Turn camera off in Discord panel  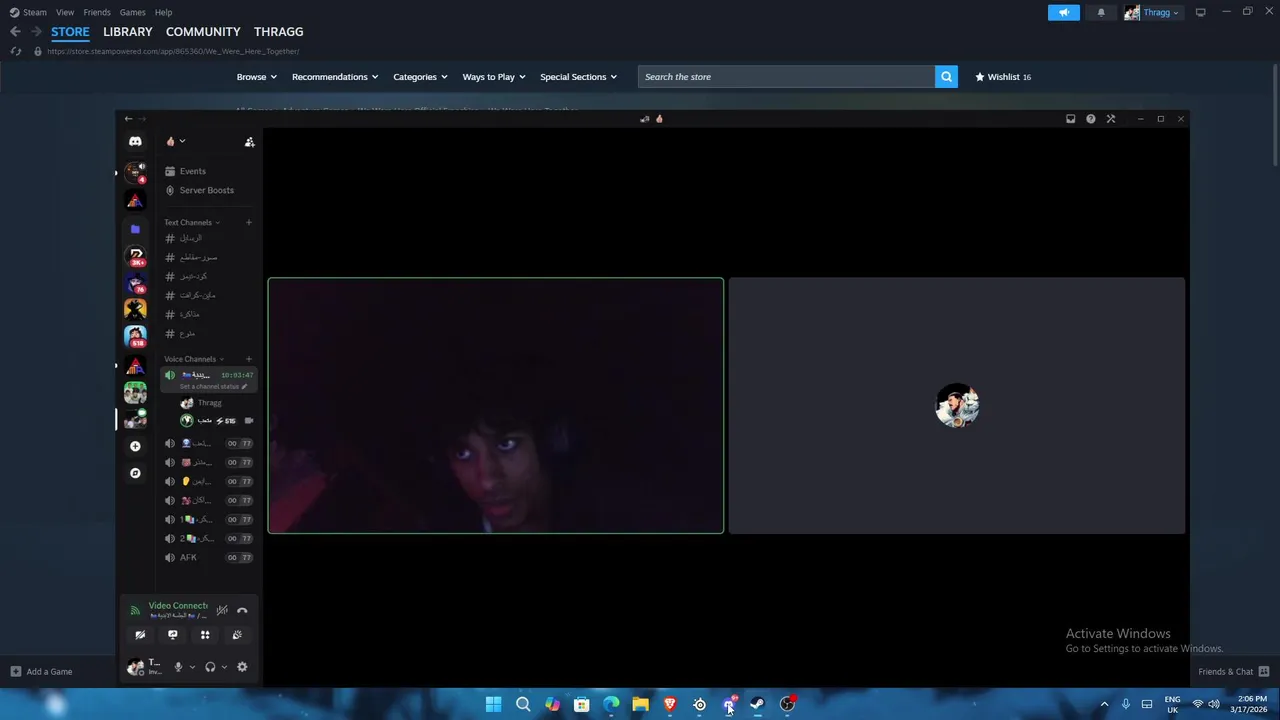tap(140, 635)
